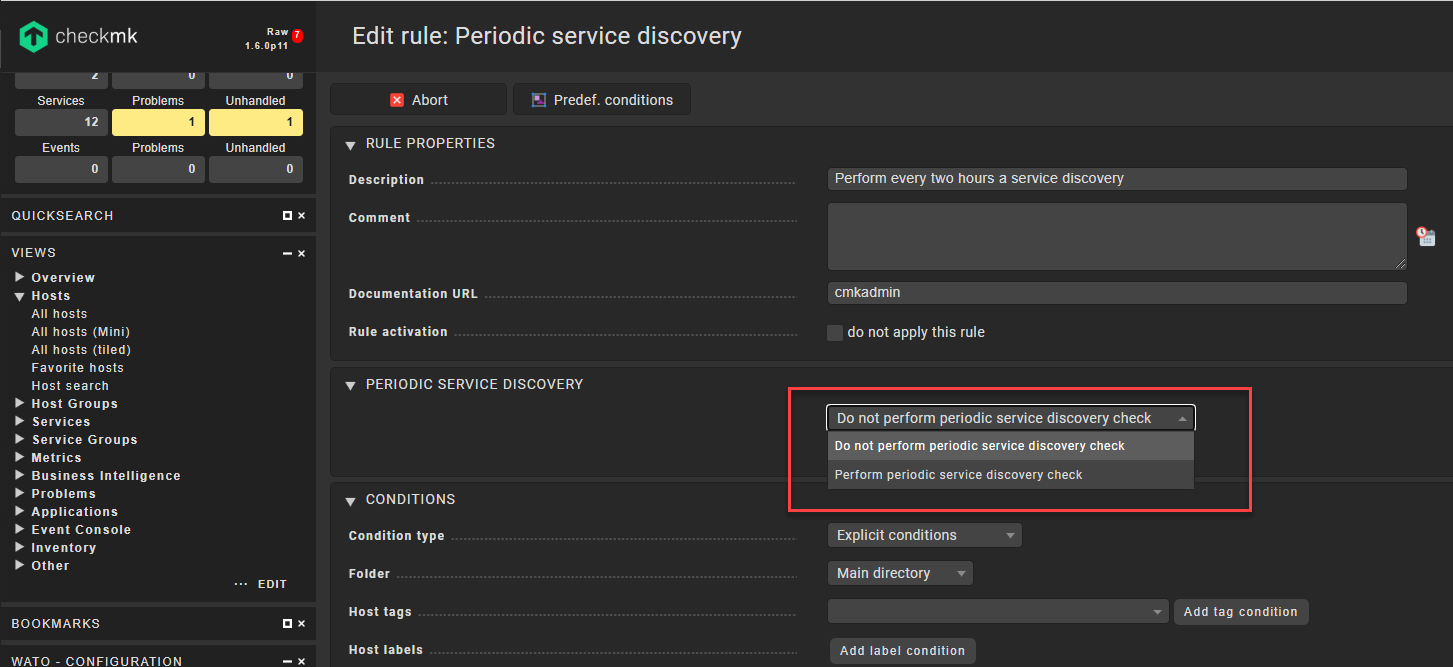The image size is (1453, 667).
Task: Expand the Problems tree node
Action: point(19,493)
